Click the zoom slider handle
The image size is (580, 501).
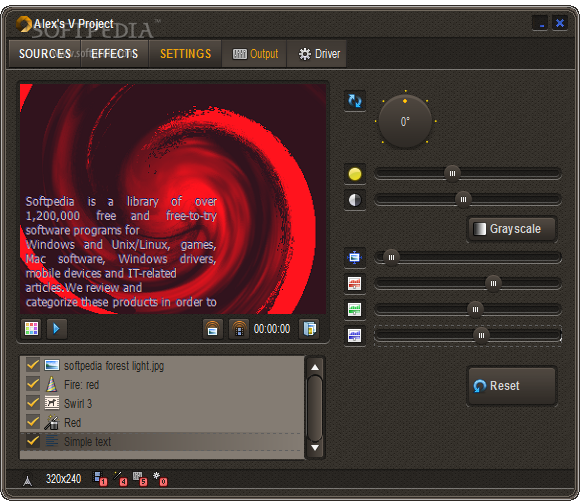(391, 257)
